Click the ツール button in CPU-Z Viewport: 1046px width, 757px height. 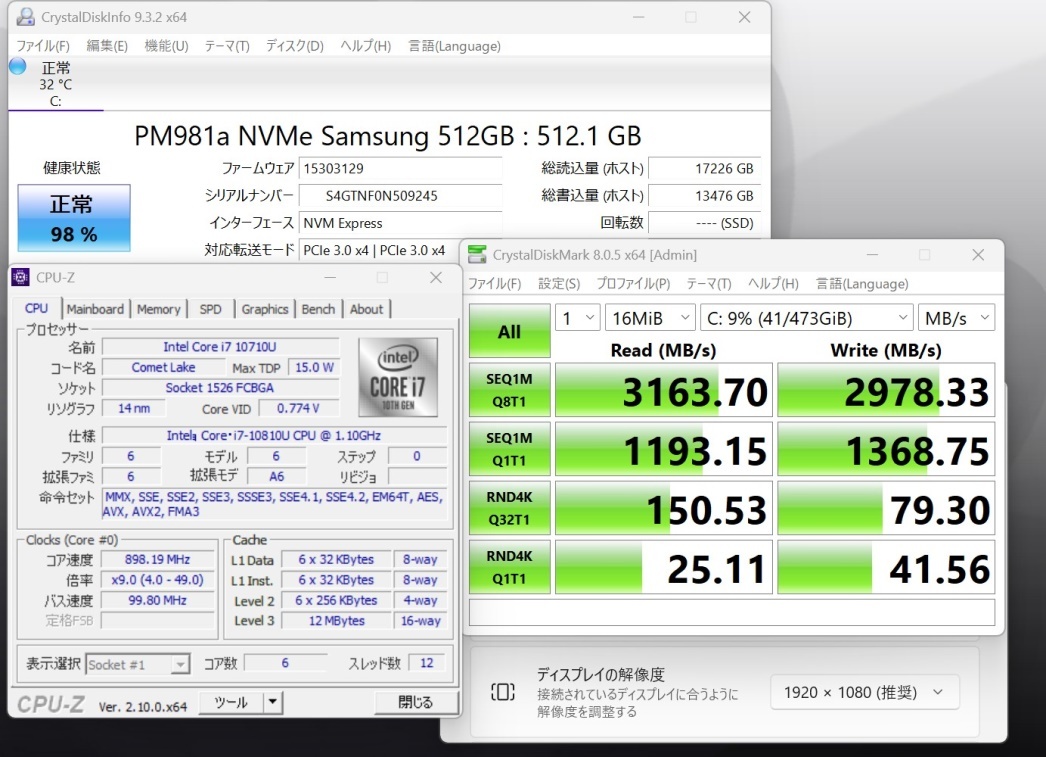(x=231, y=702)
